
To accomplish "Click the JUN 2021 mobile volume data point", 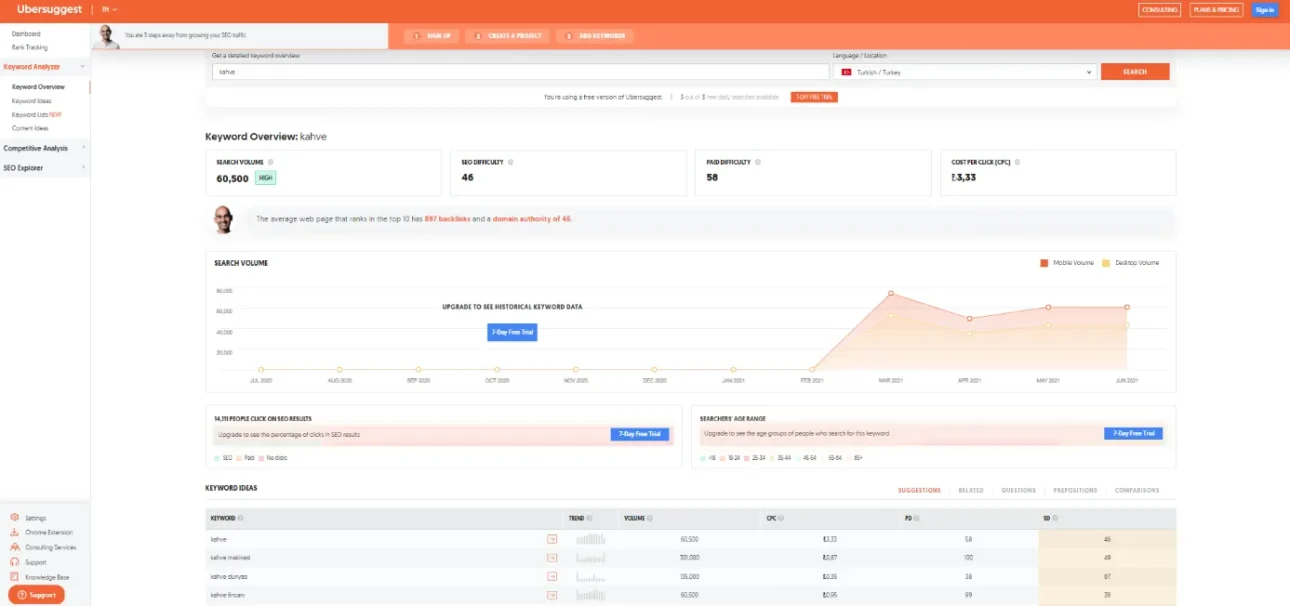I will (1127, 307).
